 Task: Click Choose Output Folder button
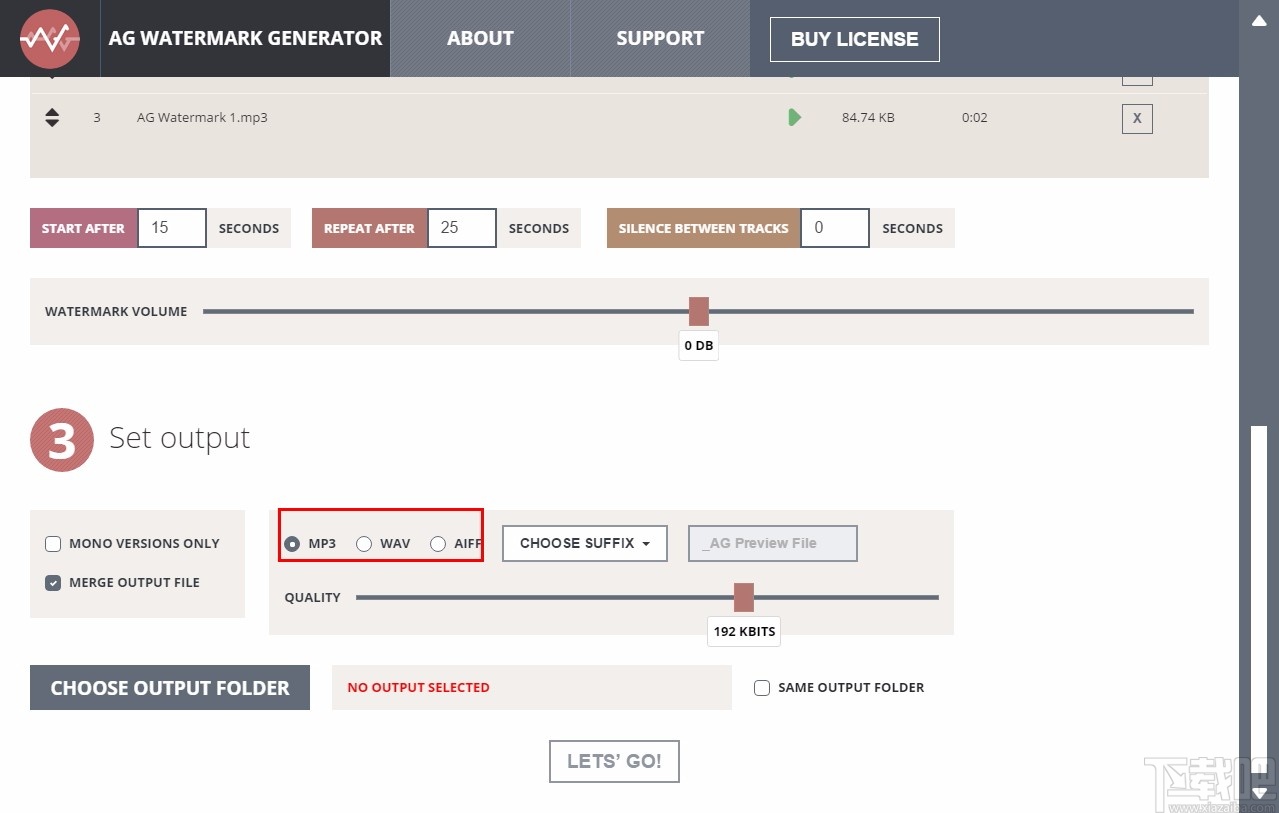click(170, 688)
